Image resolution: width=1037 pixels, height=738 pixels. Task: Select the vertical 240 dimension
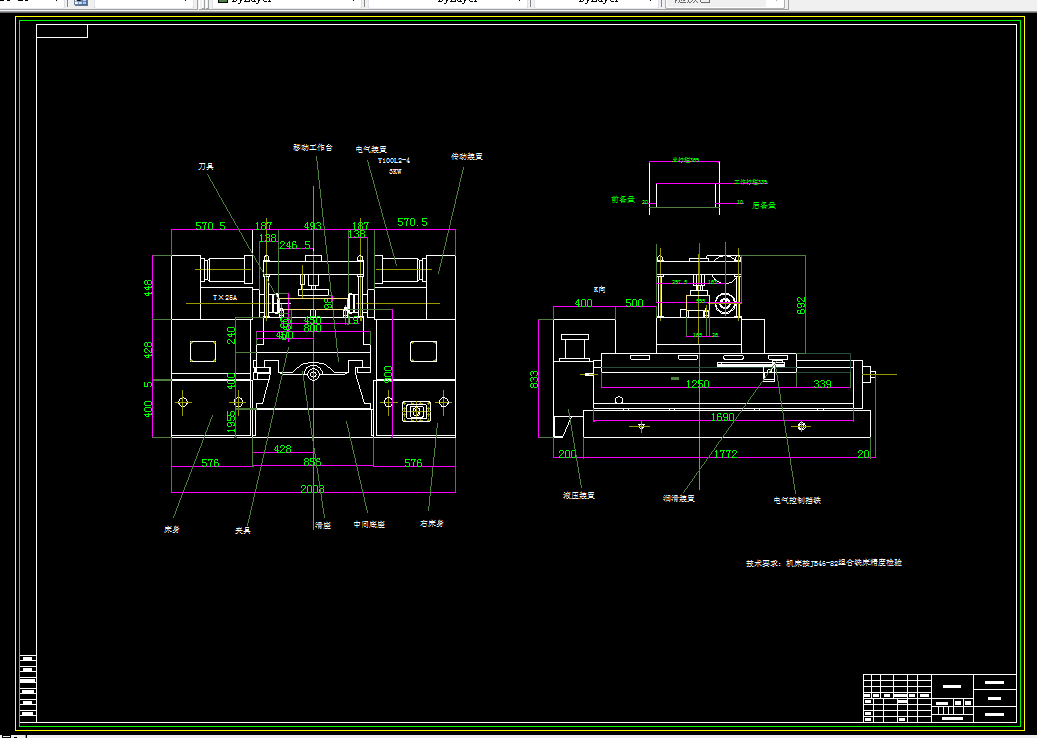(231, 335)
